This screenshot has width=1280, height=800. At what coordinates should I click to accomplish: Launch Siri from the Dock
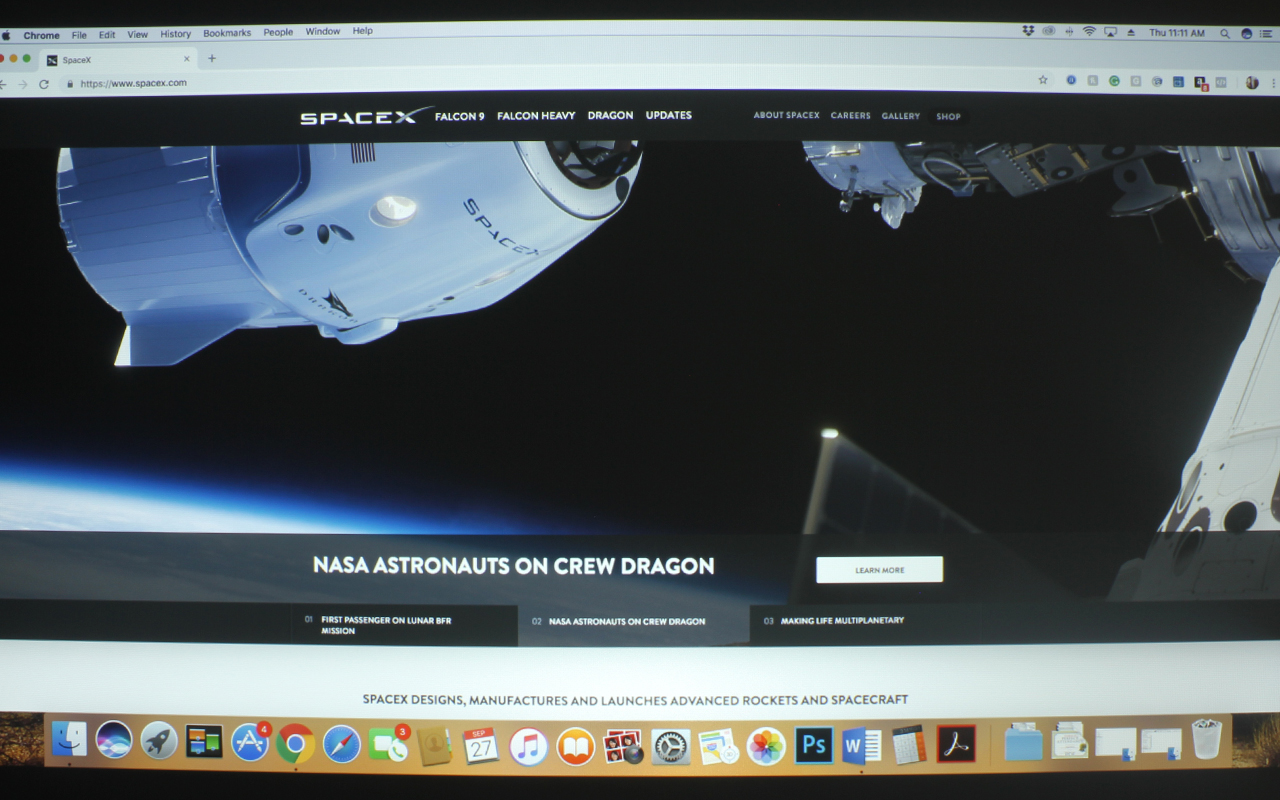click(x=114, y=740)
